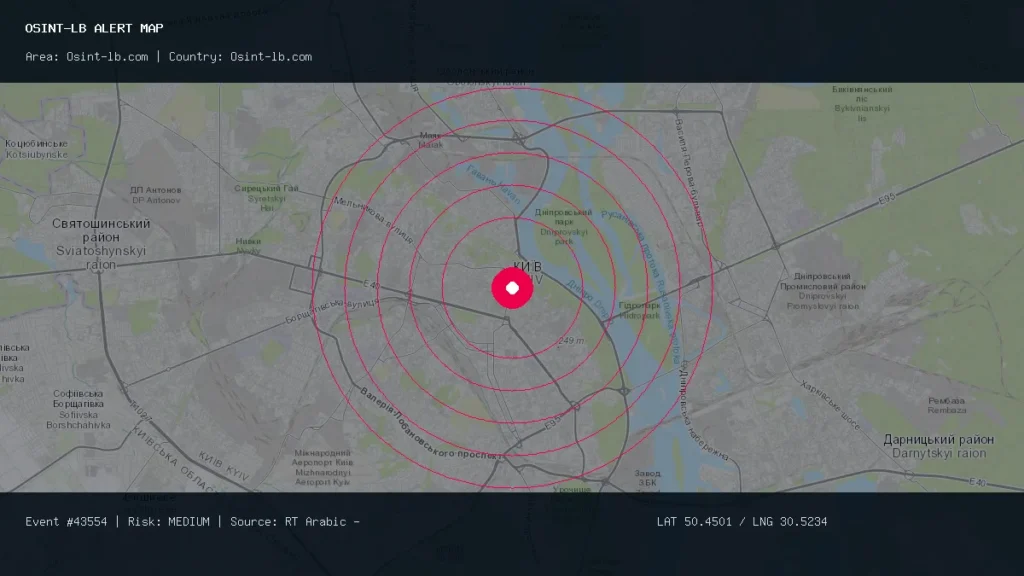Click the 'Харківське шосе' road label
This screenshot has width=1024, height=576.
(830, 406)
